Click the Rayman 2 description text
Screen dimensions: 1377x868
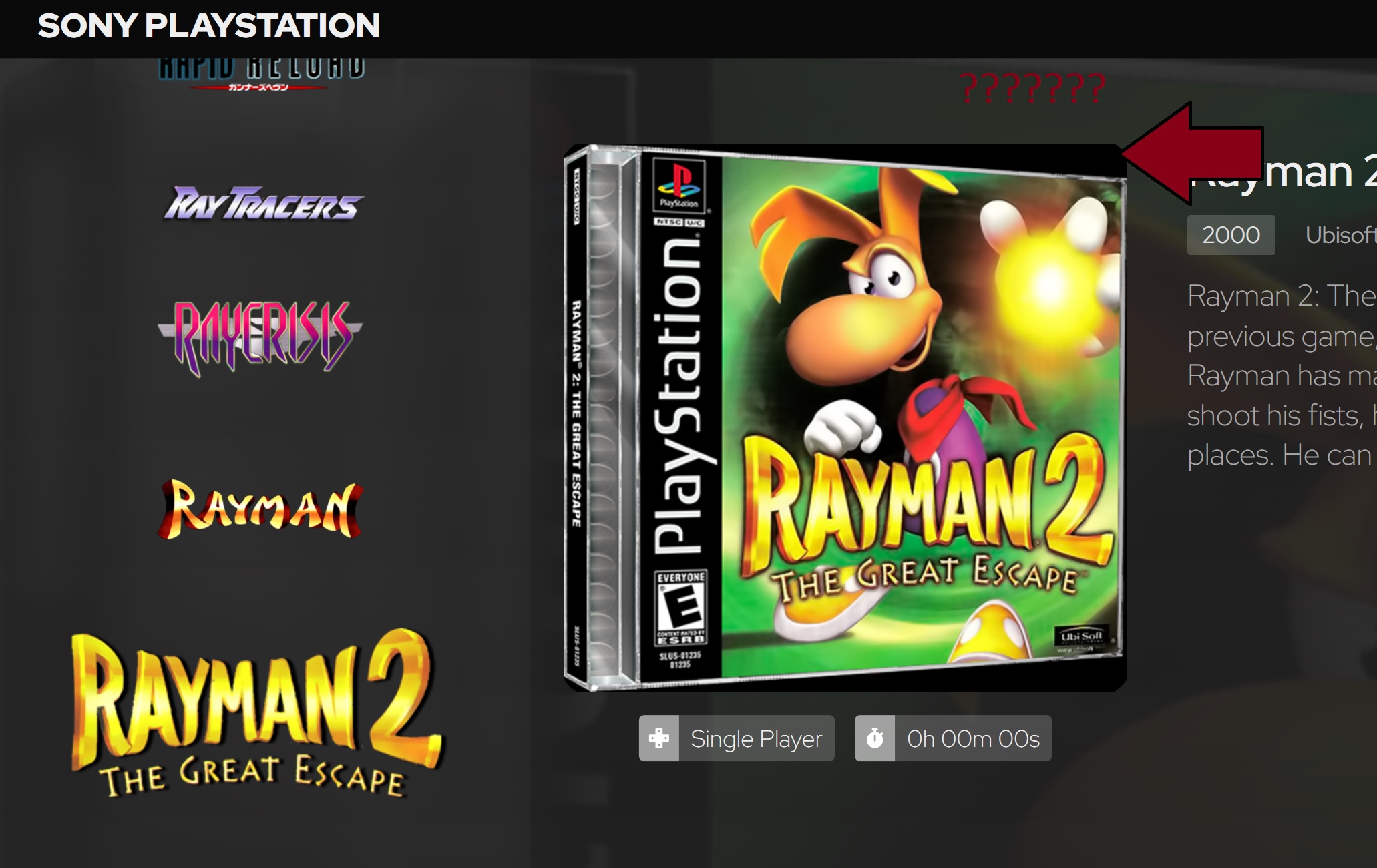[1282, 375]
